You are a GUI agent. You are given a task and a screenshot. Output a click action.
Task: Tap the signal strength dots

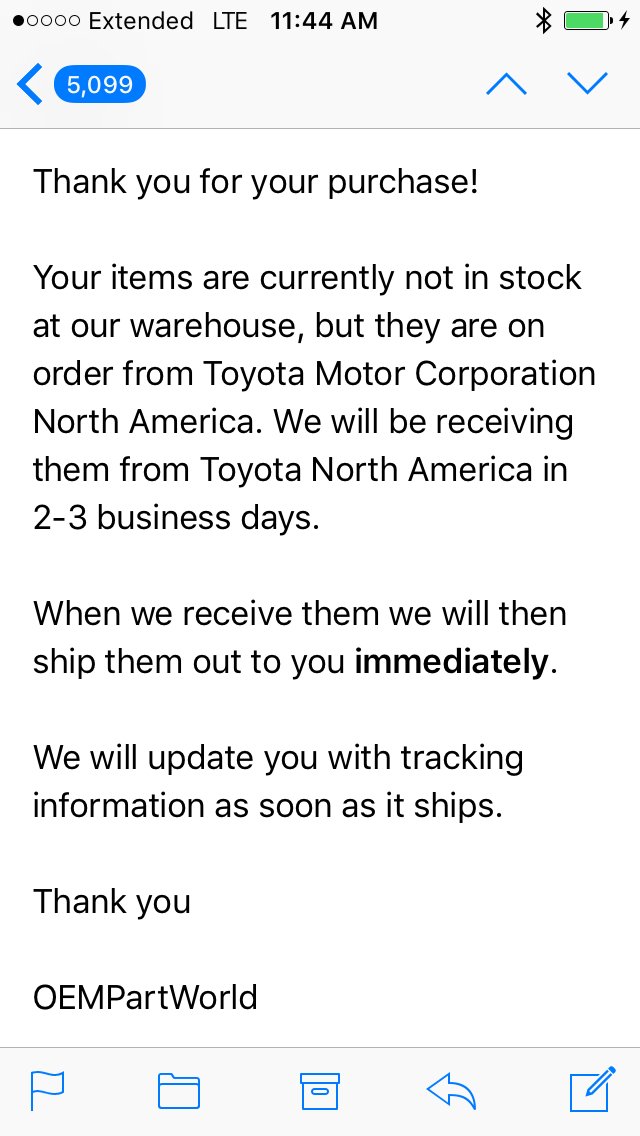47,21
